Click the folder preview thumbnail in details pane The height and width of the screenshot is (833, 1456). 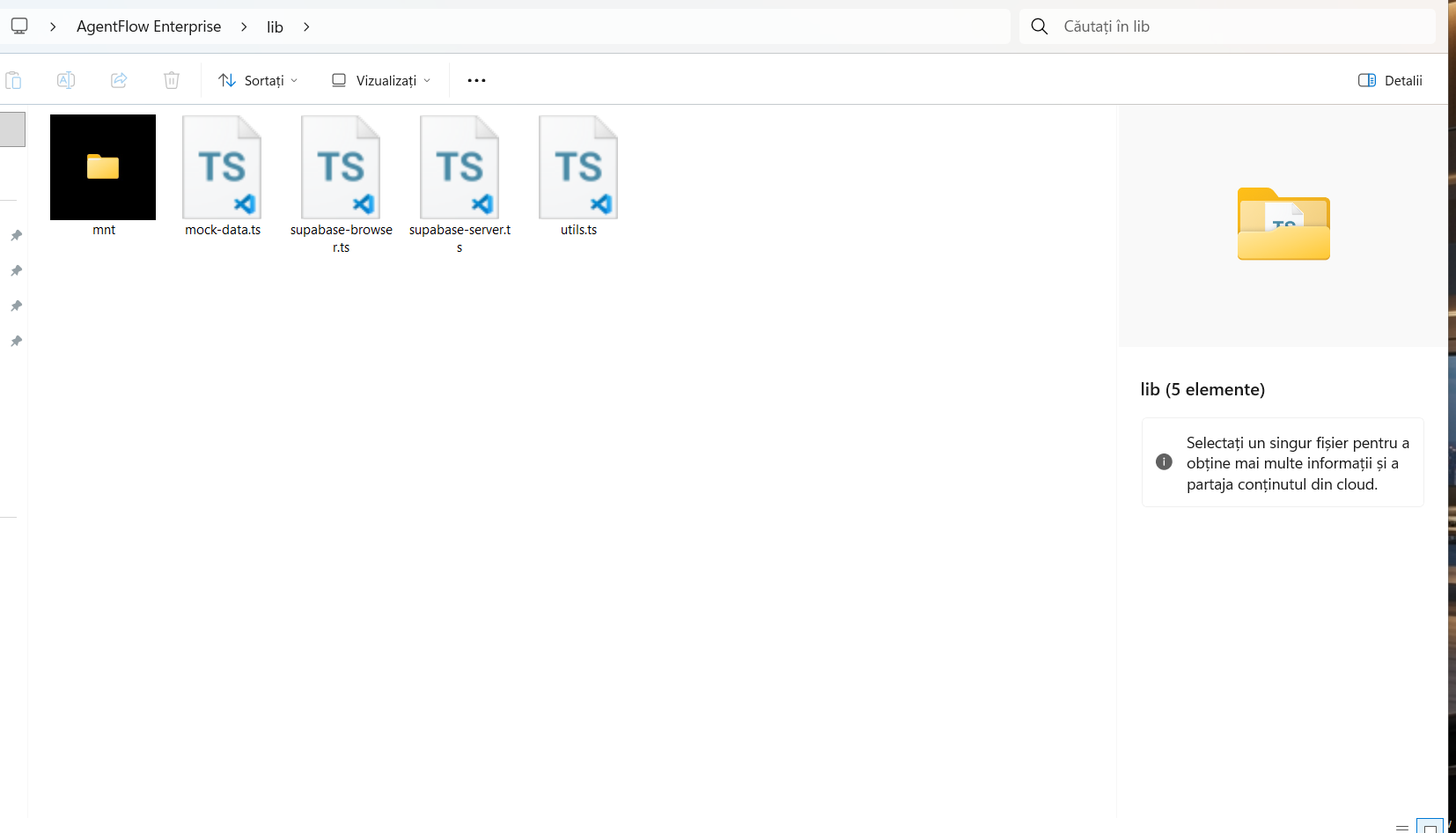[x=1283, y=224]
